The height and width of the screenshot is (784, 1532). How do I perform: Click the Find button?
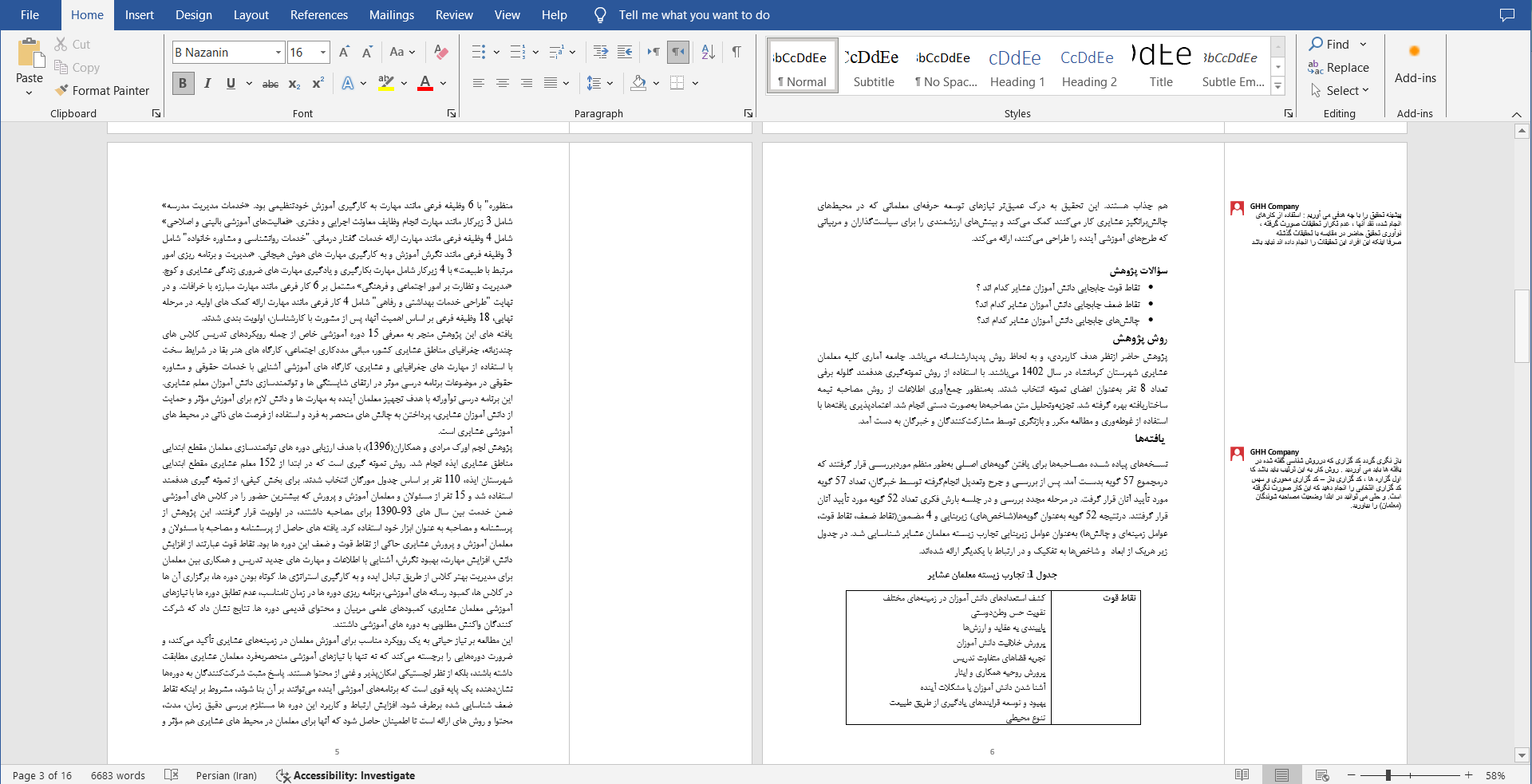(x=1329, y=45)
